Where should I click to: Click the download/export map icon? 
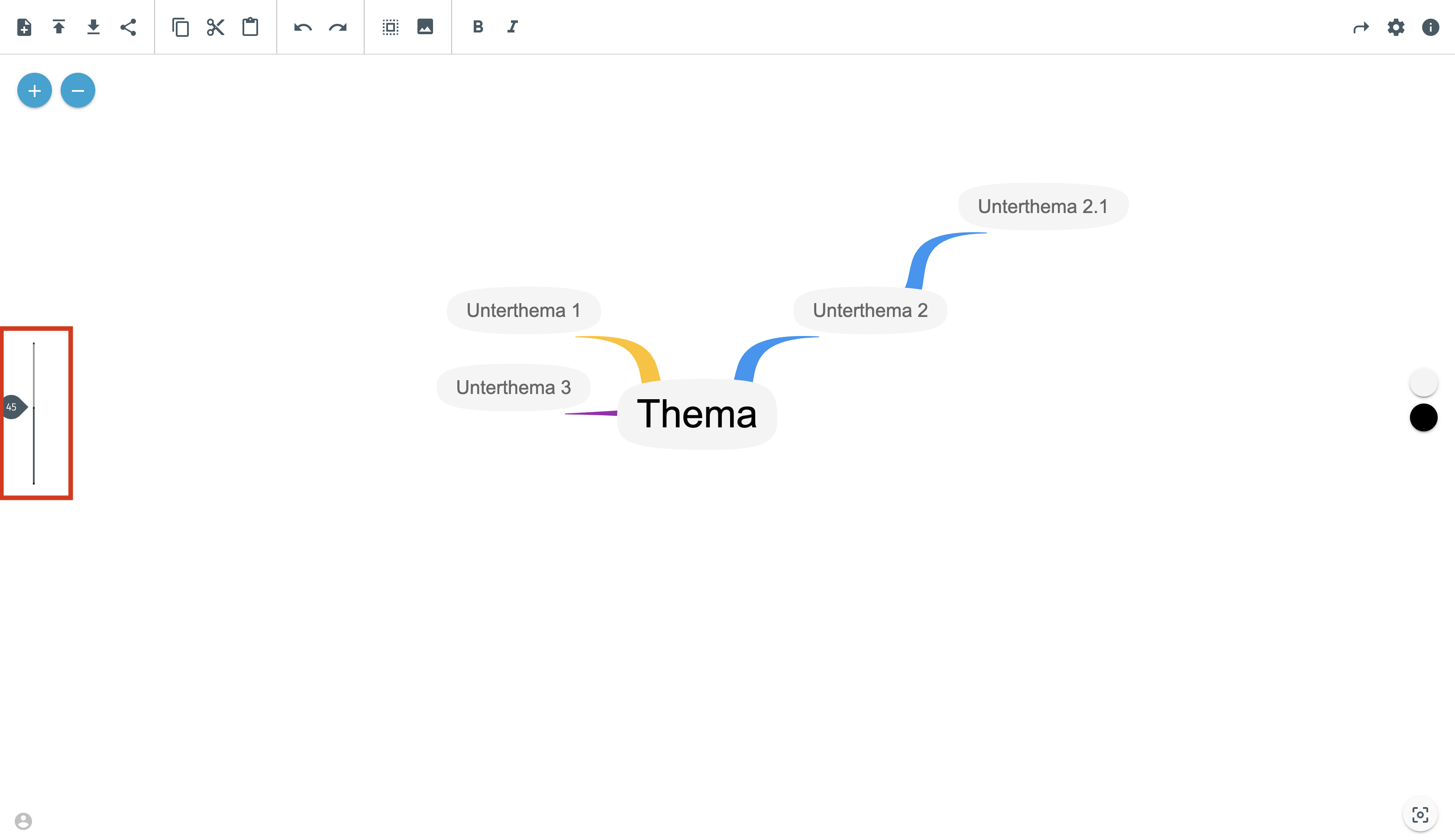click(94, 27)
